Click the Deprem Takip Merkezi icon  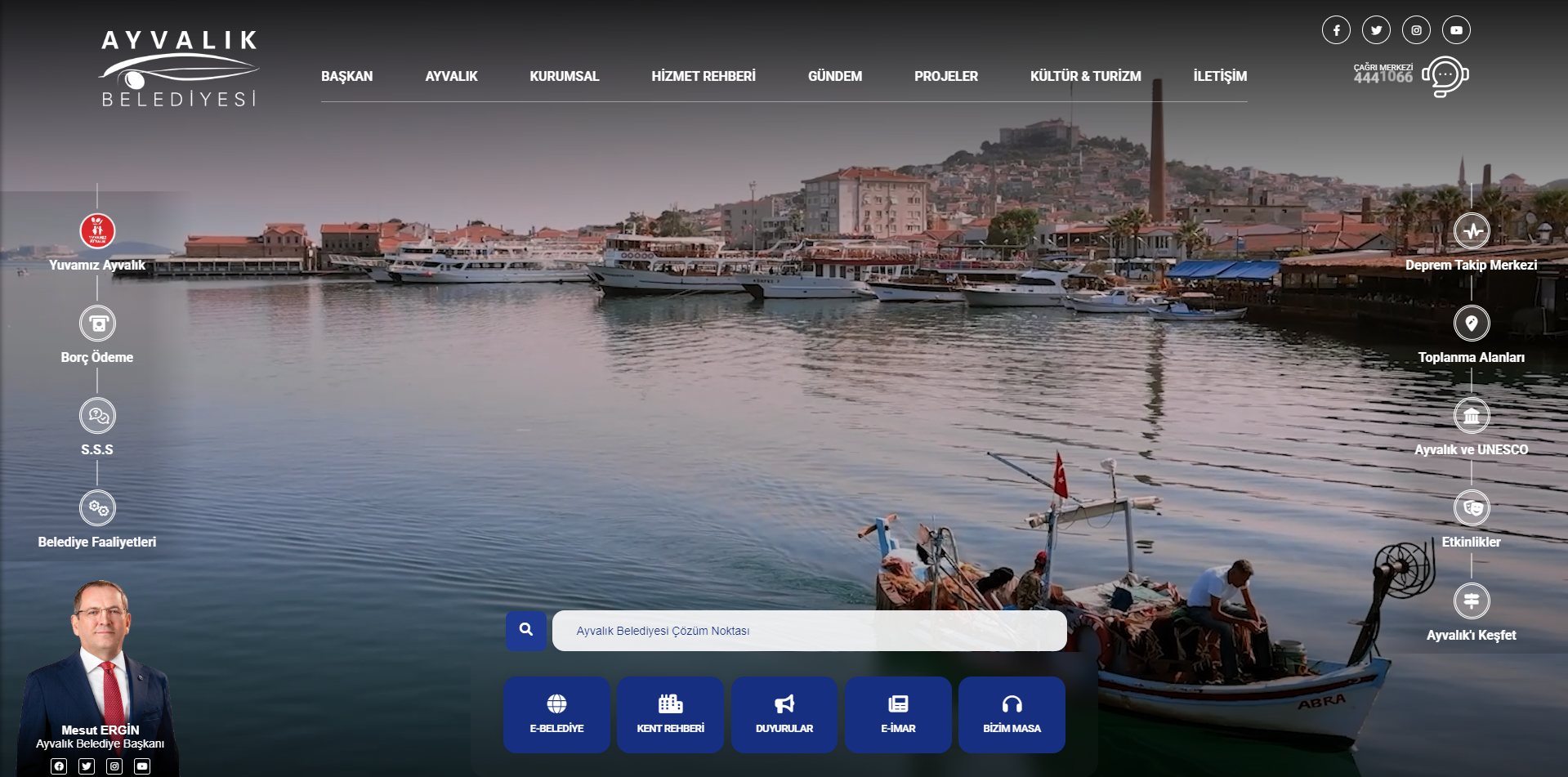click(1472, 231)
